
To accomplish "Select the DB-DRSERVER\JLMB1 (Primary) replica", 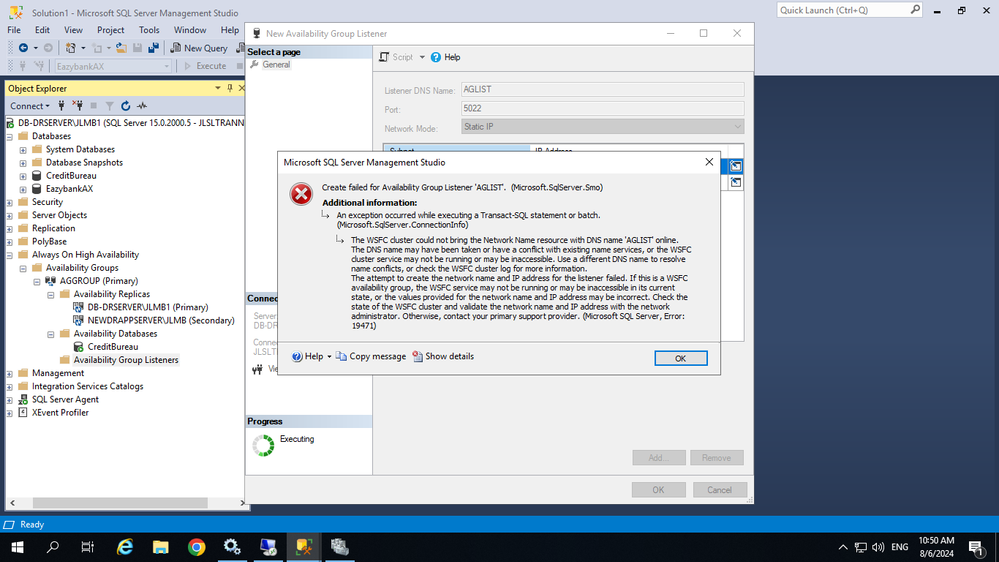I will point(148,307).
